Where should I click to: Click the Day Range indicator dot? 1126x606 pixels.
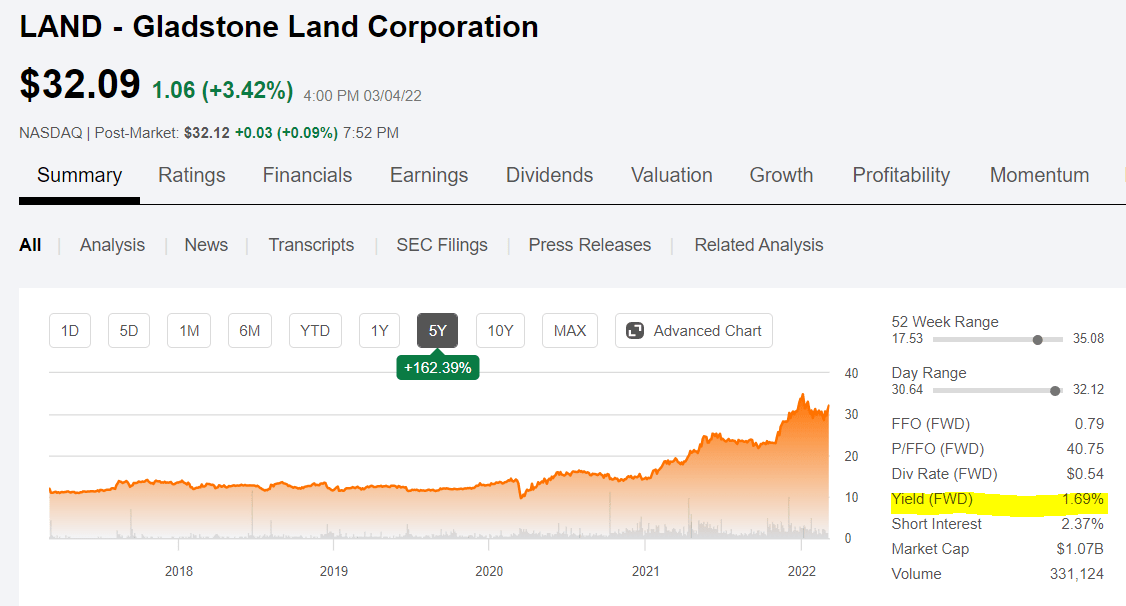pyautogui.click(x=1056, y=390)
